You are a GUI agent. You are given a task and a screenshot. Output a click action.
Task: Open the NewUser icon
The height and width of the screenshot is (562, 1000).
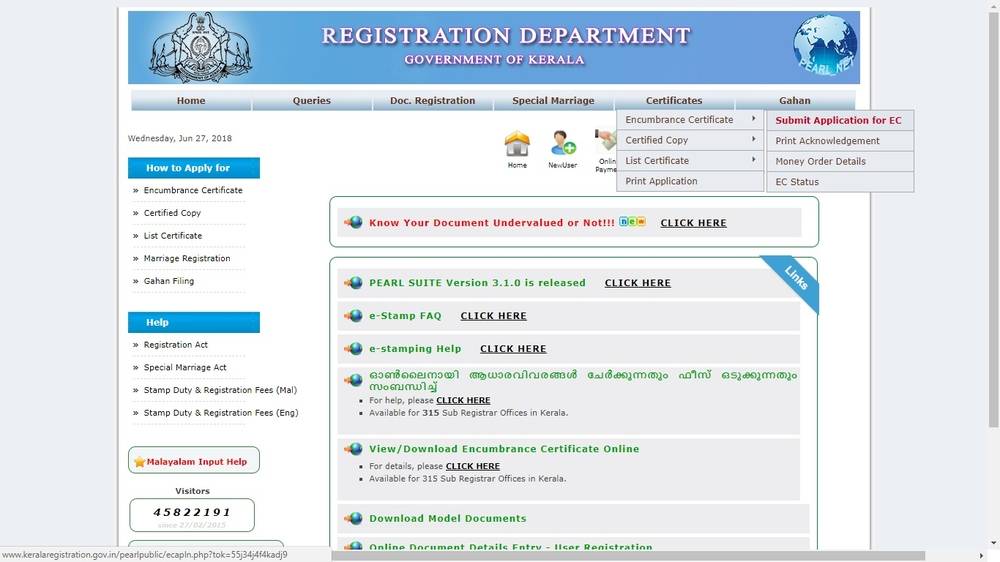[x=563, y=143]
